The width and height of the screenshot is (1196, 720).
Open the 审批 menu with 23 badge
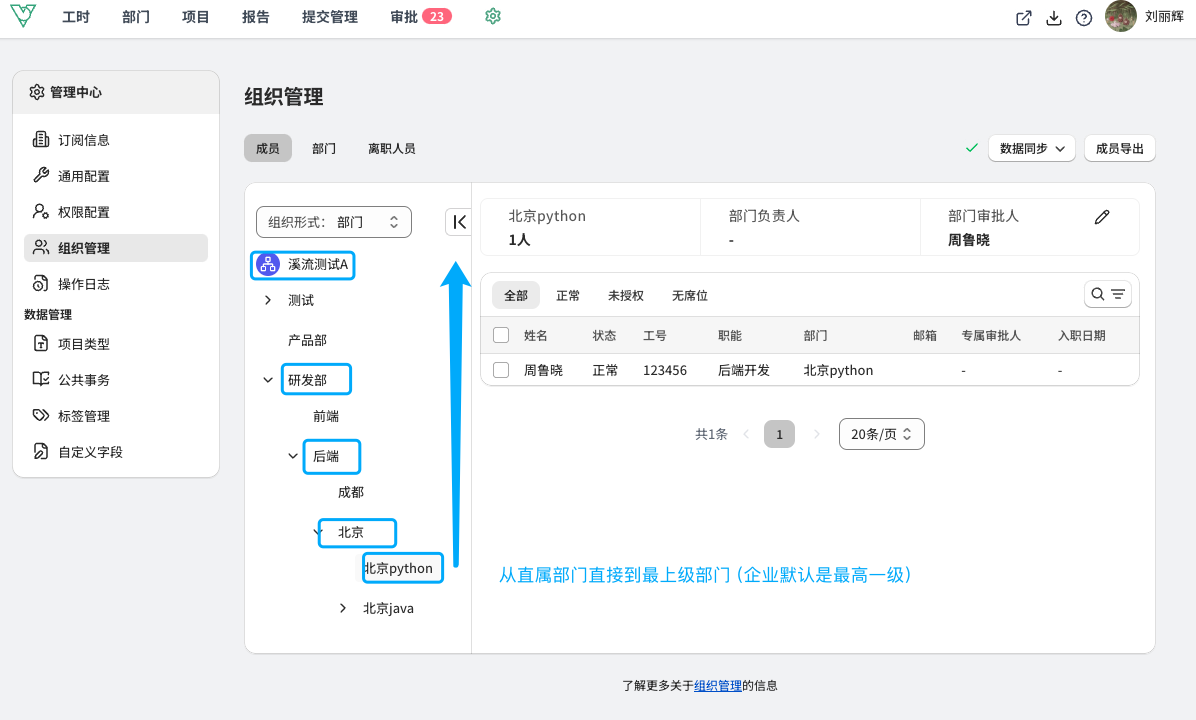[x=420, y=16]
